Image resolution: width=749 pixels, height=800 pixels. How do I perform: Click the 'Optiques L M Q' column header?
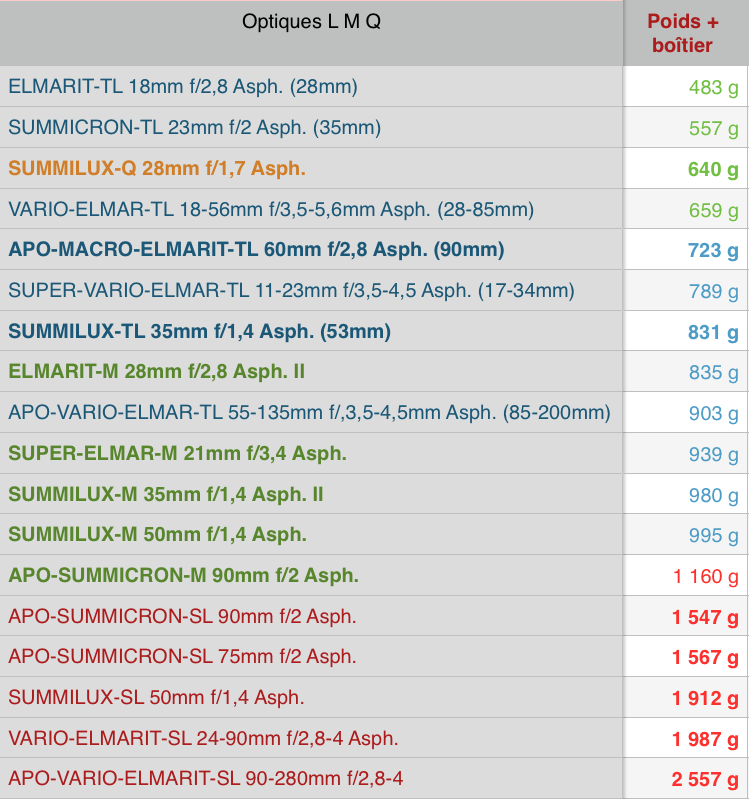[311, 22]
